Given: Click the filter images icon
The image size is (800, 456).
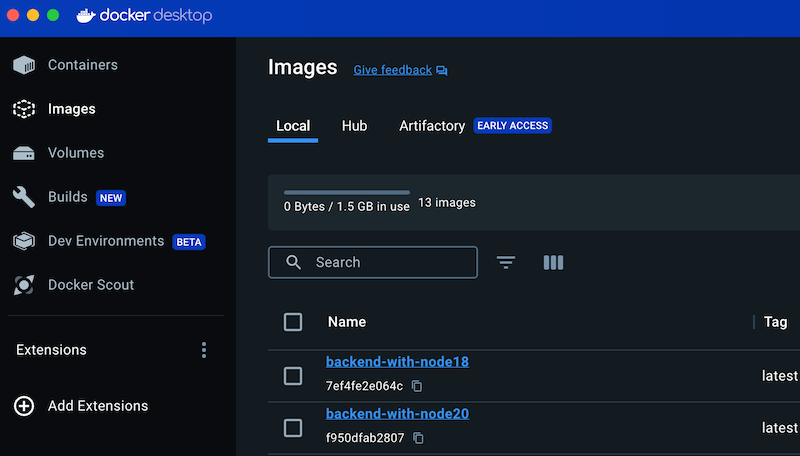Looking at the screenshot, I should tap(506, 262).
